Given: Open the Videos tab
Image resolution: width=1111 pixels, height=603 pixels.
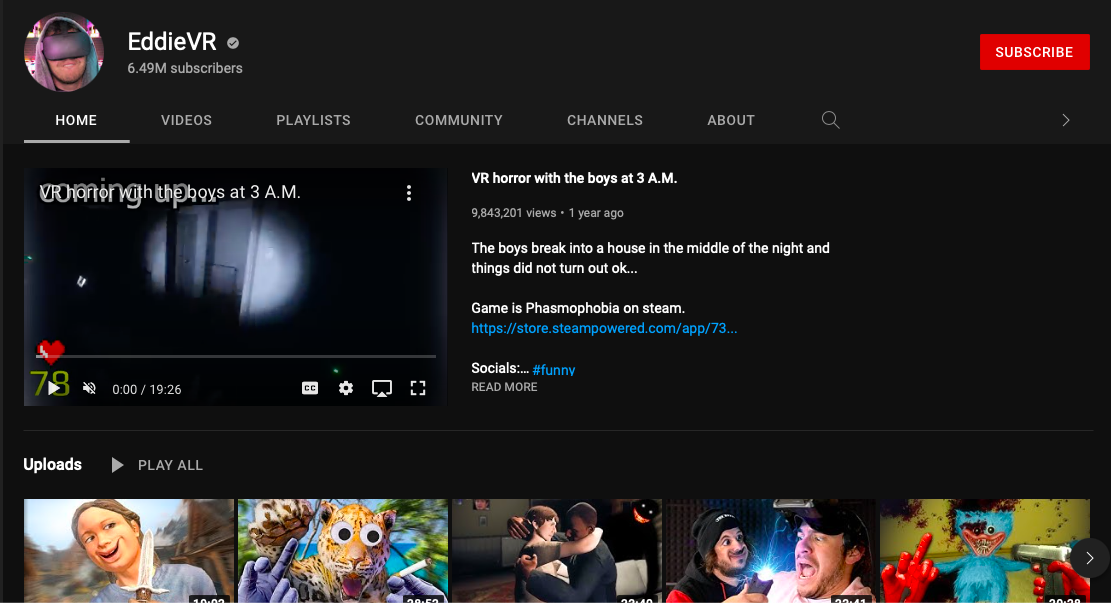Looking at the screenshot, I should click(186, 120).
